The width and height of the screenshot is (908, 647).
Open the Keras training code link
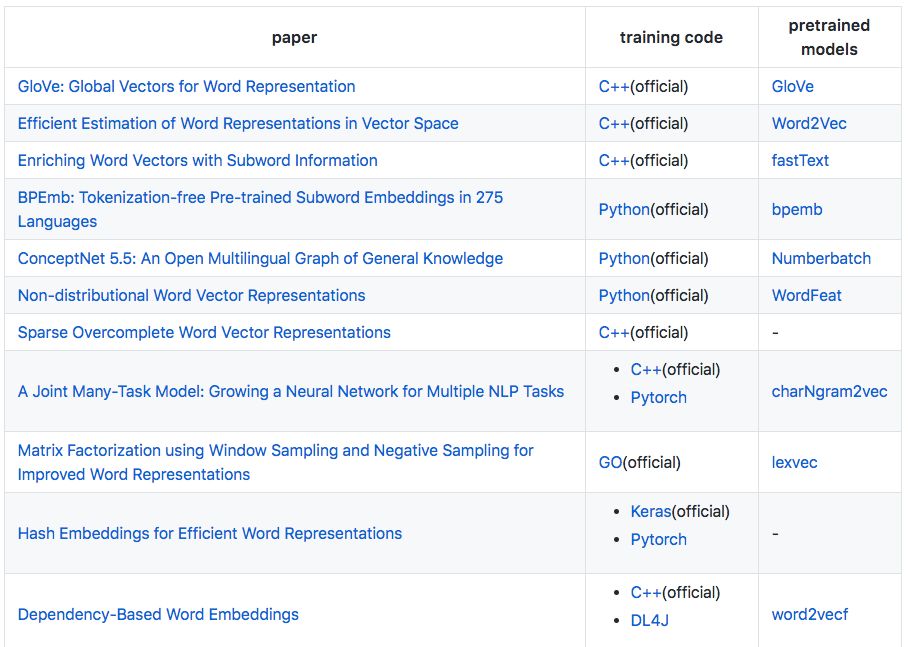coord(650,511)
